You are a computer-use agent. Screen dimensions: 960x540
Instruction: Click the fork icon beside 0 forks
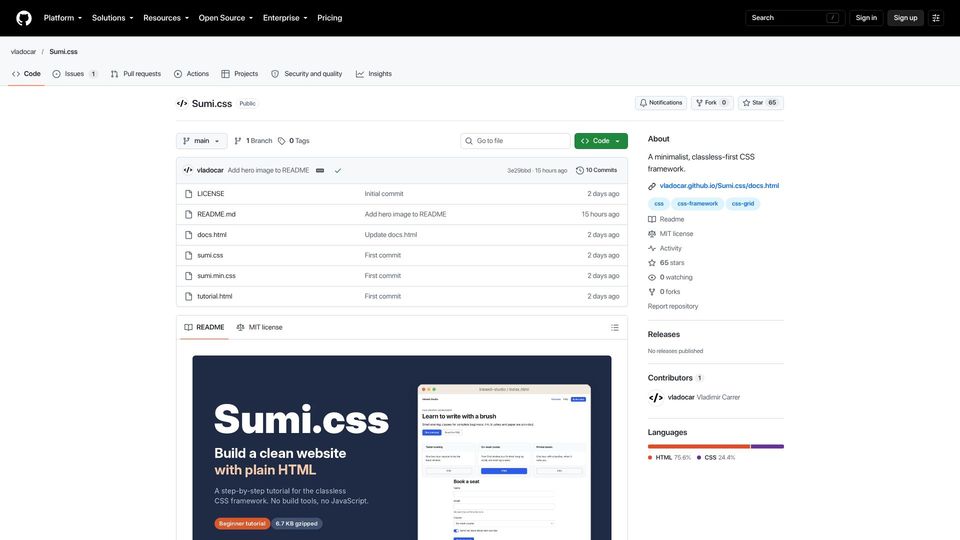(652, 292)
